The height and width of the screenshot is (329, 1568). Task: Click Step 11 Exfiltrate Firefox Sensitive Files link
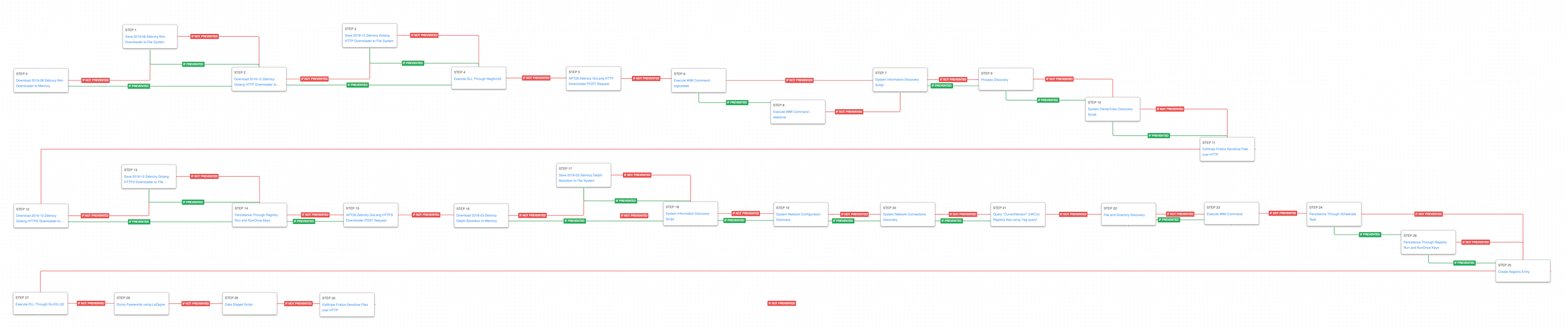[x=1225, y=149]
